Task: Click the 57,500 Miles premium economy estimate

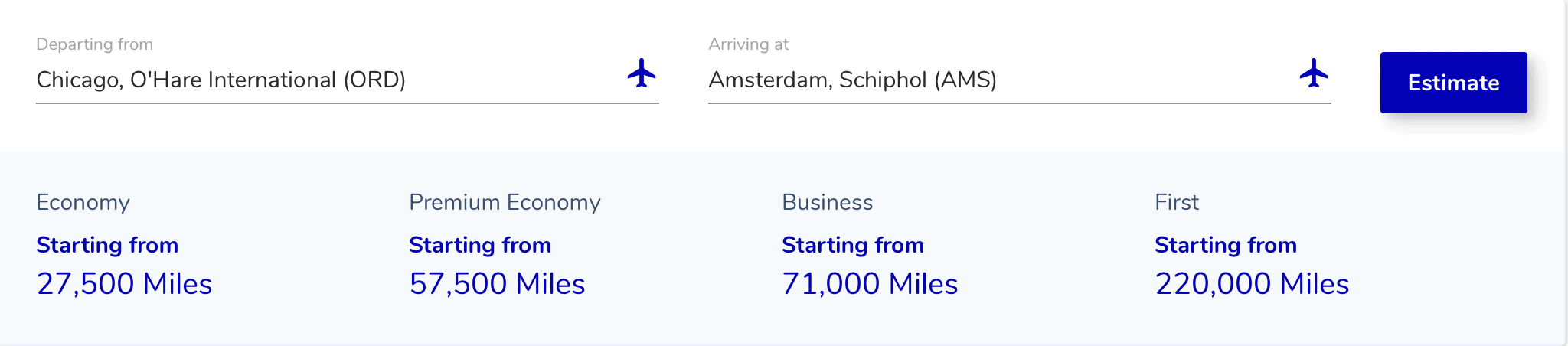Action: [497, 284]
